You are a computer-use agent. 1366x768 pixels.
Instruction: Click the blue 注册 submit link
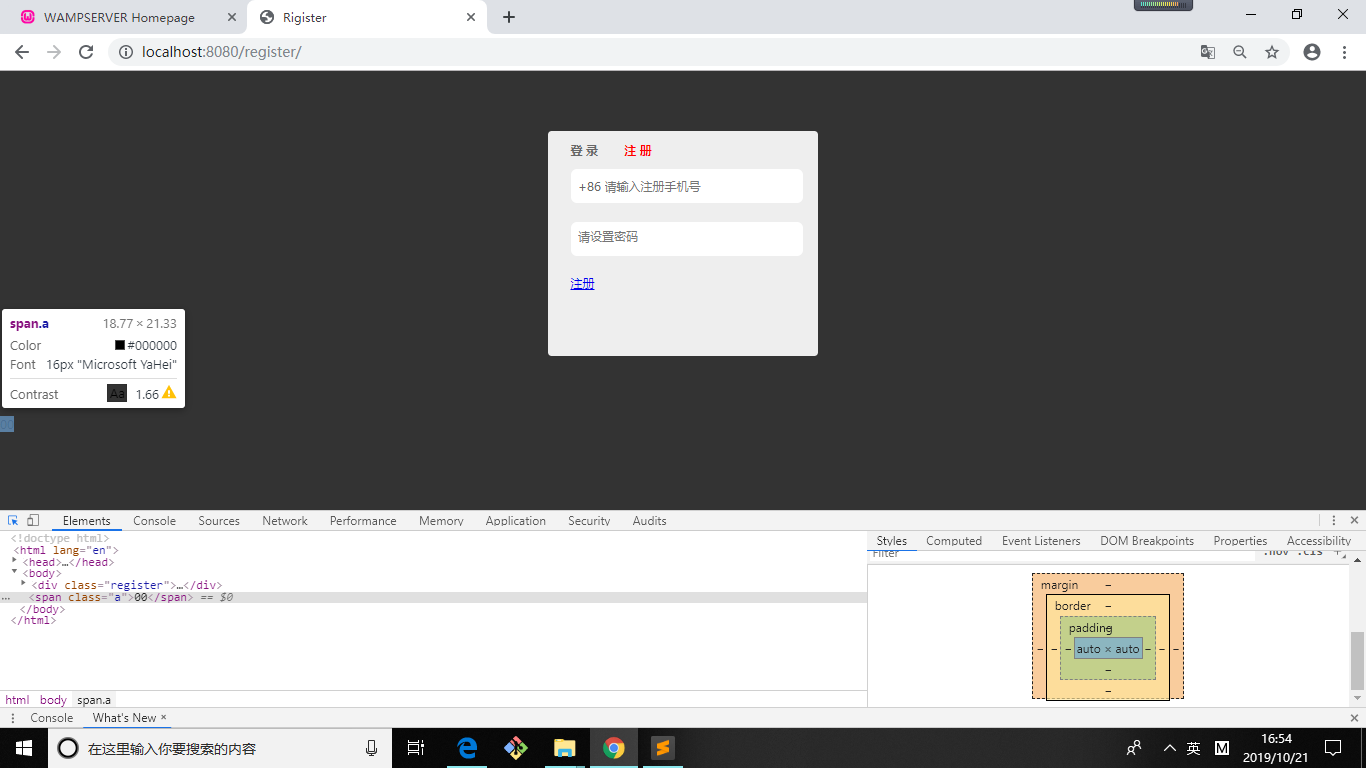tap(582, 284)
